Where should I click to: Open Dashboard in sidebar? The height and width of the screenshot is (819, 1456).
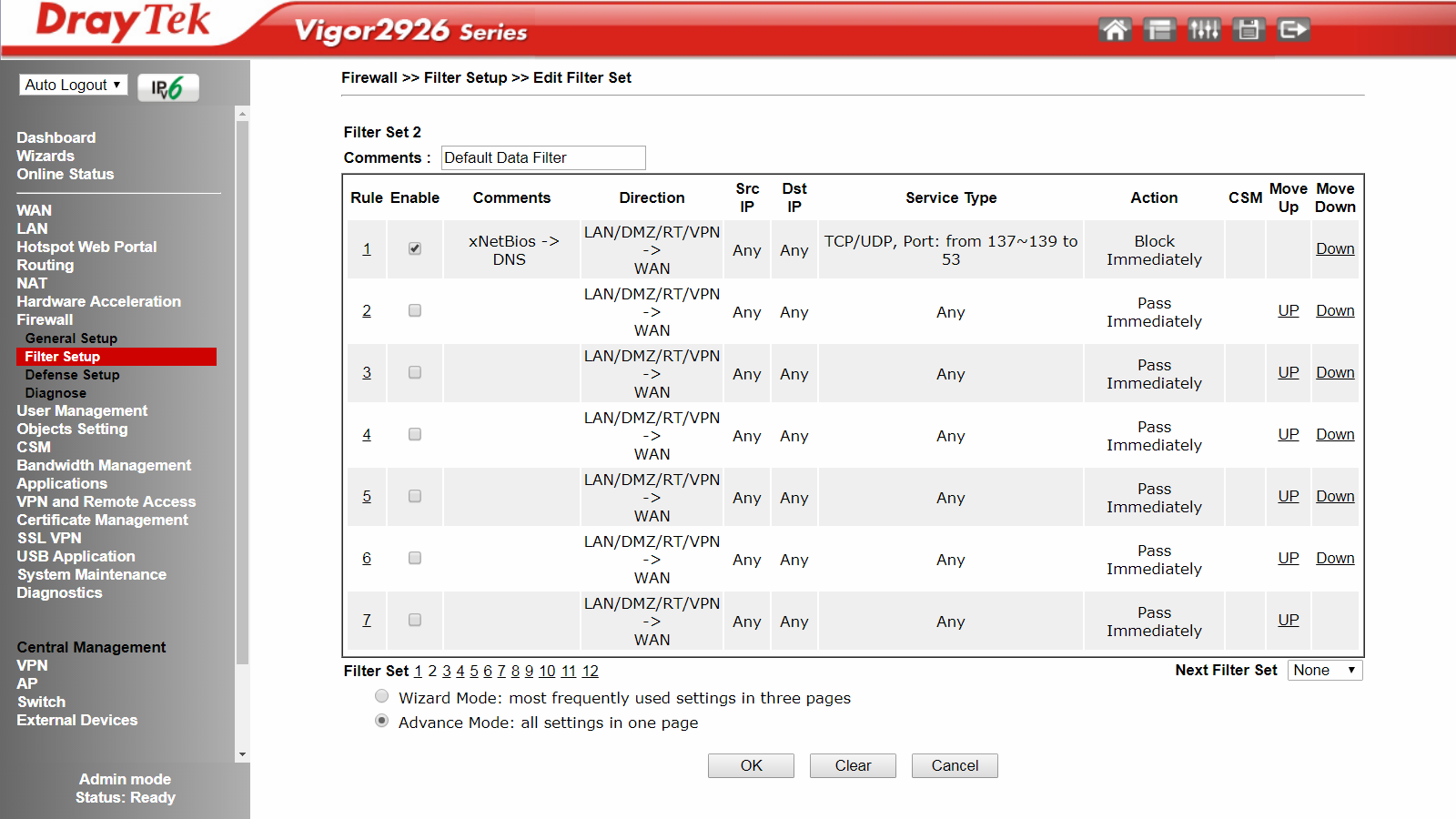point(56,137)
